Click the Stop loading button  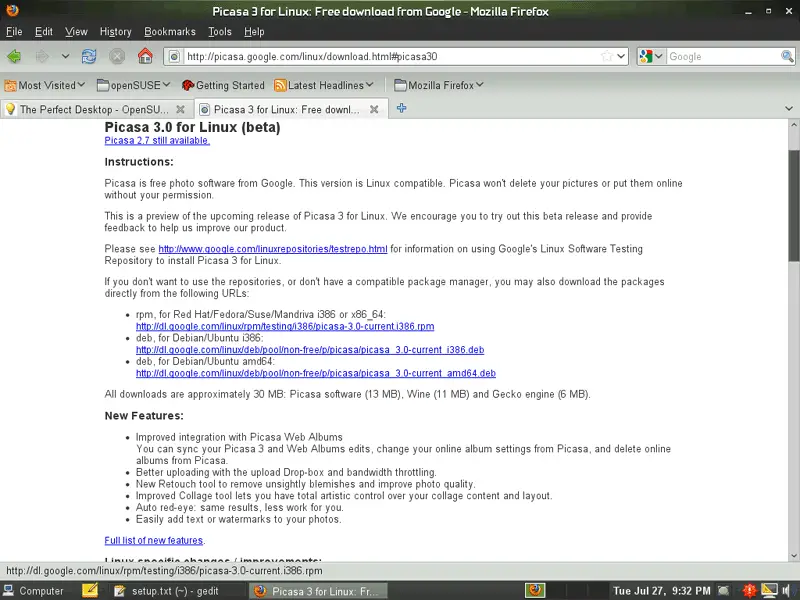[117, 56]
